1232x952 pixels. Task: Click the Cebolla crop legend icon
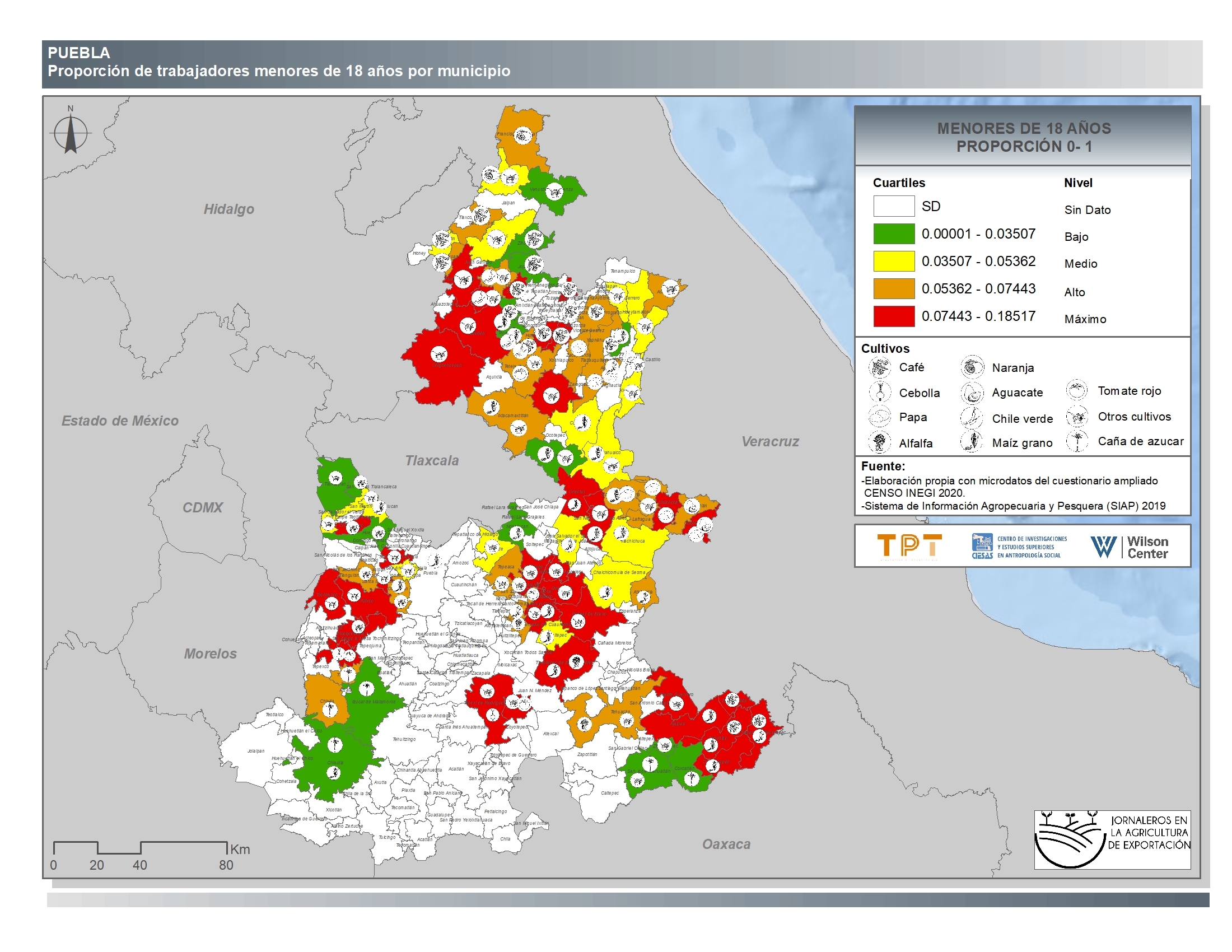(879, 392)
